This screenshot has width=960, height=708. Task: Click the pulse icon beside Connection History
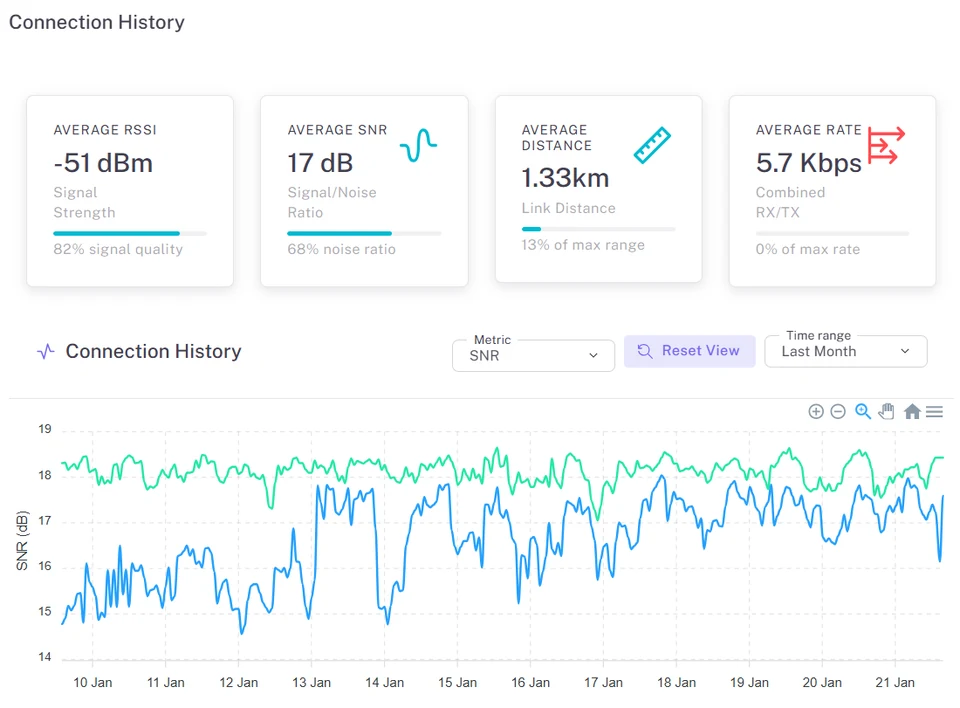pos(46,352)
